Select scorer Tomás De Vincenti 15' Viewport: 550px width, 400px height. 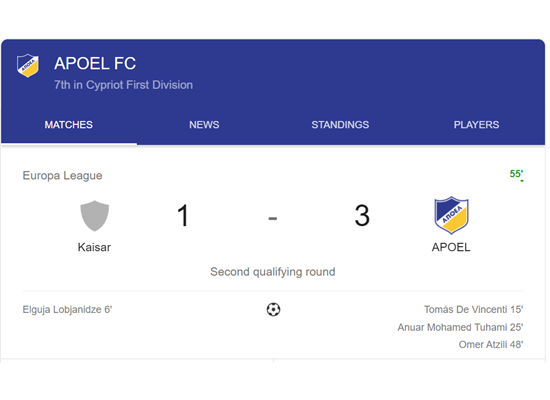click(474, 309)
